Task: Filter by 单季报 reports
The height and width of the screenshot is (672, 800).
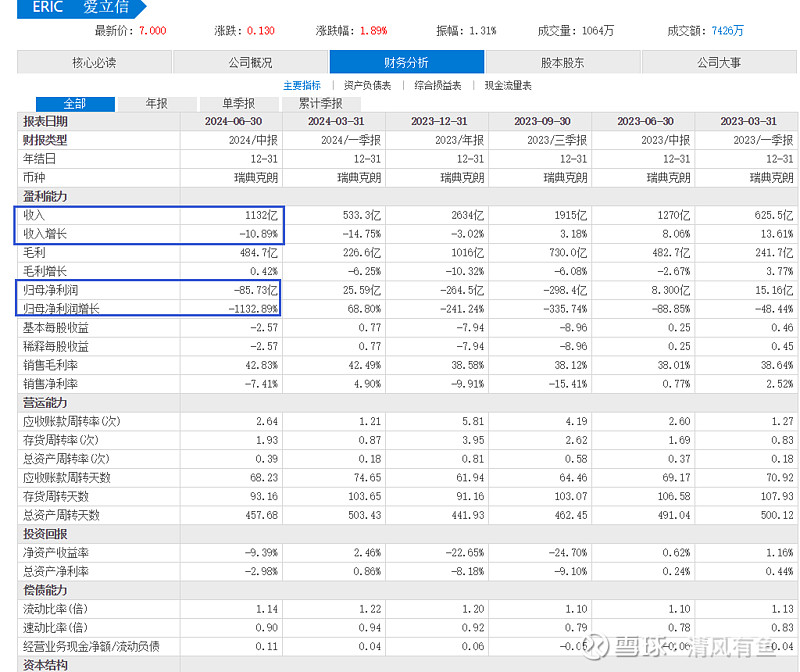Action: click(x=239, y=104)
